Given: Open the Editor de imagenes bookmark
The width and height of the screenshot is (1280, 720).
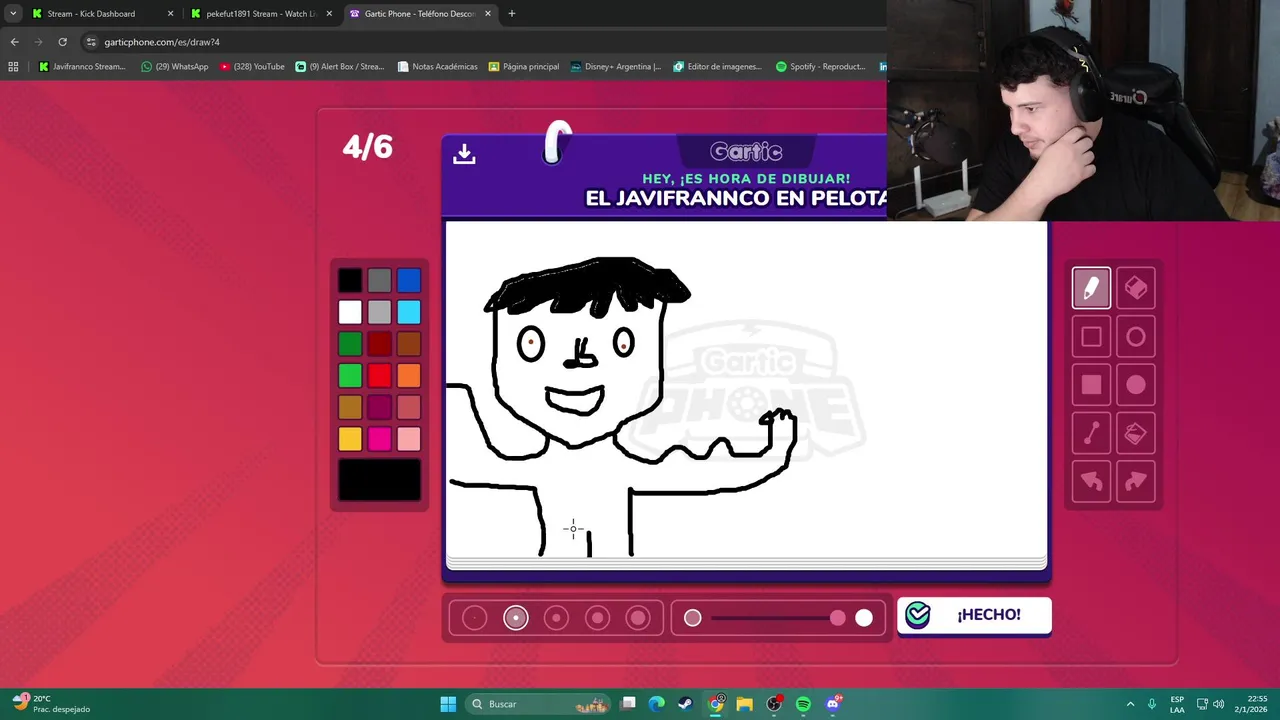Looking at the screenshot, I should [718, 67].
